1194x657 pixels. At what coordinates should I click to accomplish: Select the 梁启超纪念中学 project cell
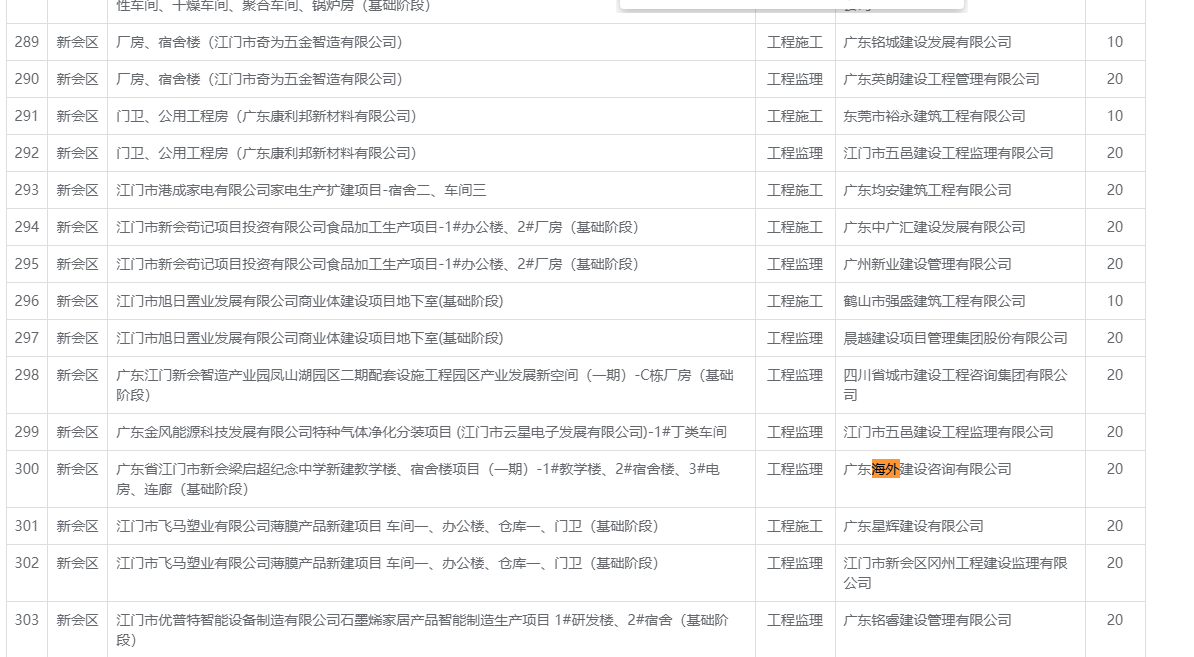417,479
